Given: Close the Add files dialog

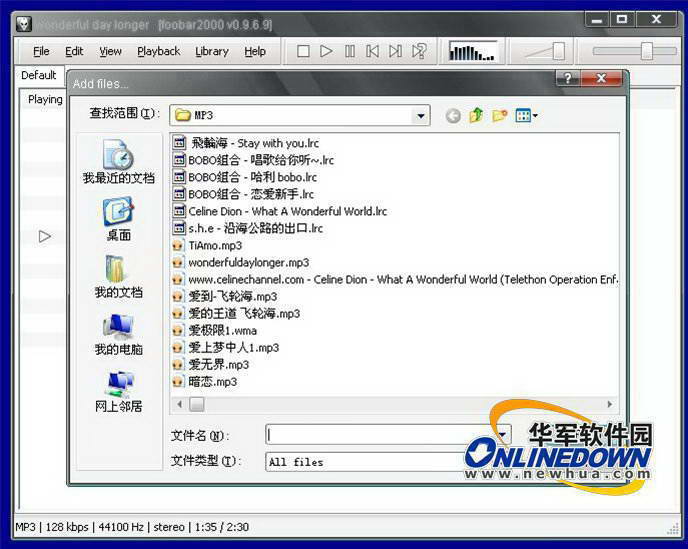Looking at the screenshot, I should (601, 79).
